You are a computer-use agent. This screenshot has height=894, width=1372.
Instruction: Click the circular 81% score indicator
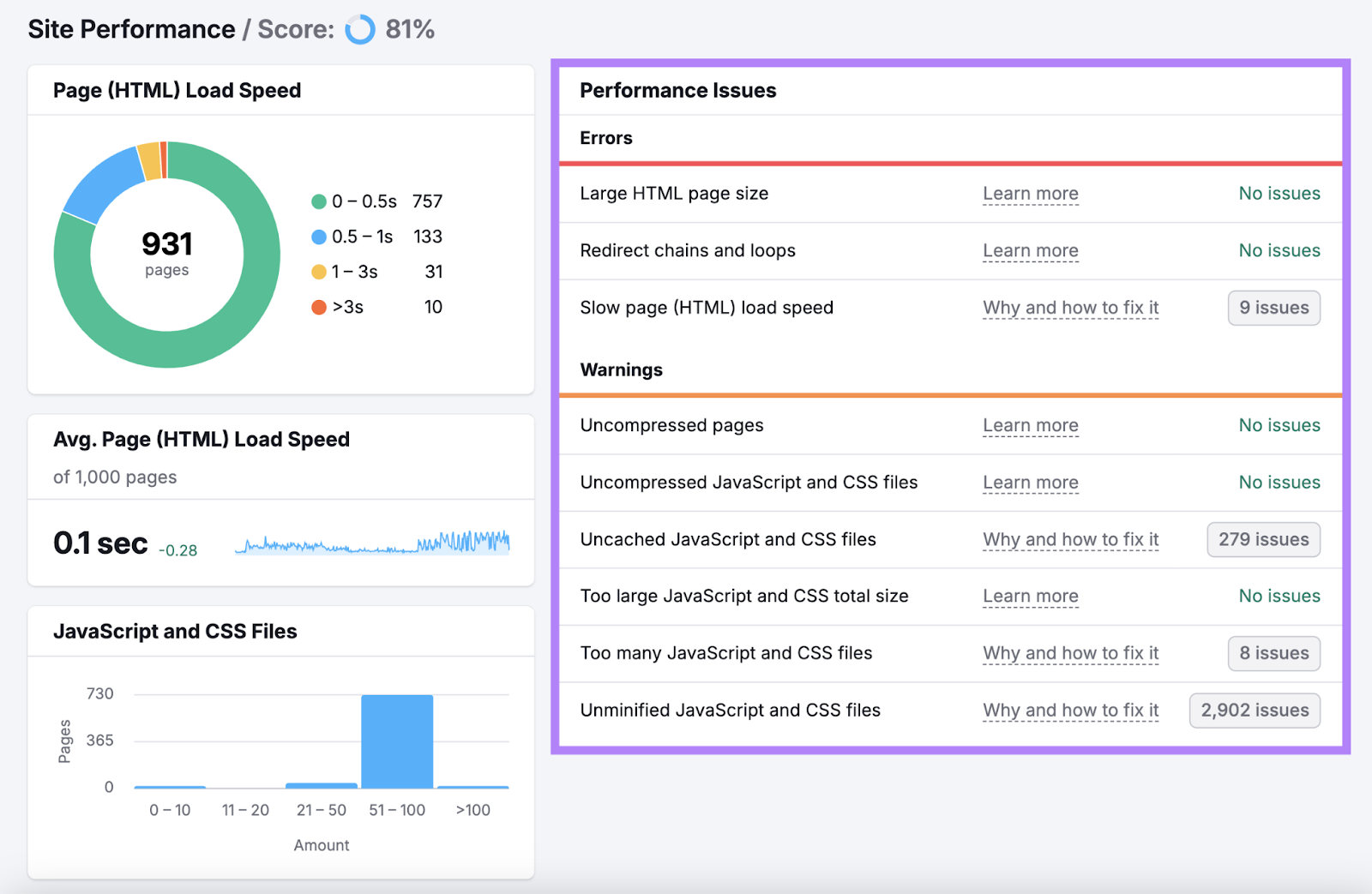pyautogui.click(x=359, y=29)
